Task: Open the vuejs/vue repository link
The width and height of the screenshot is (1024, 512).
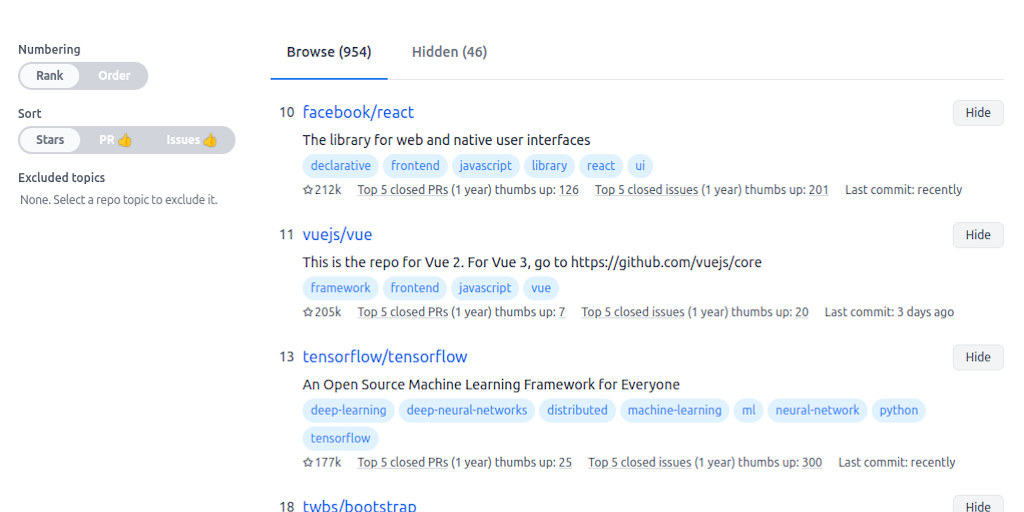Action: click(x=337, y=234)
